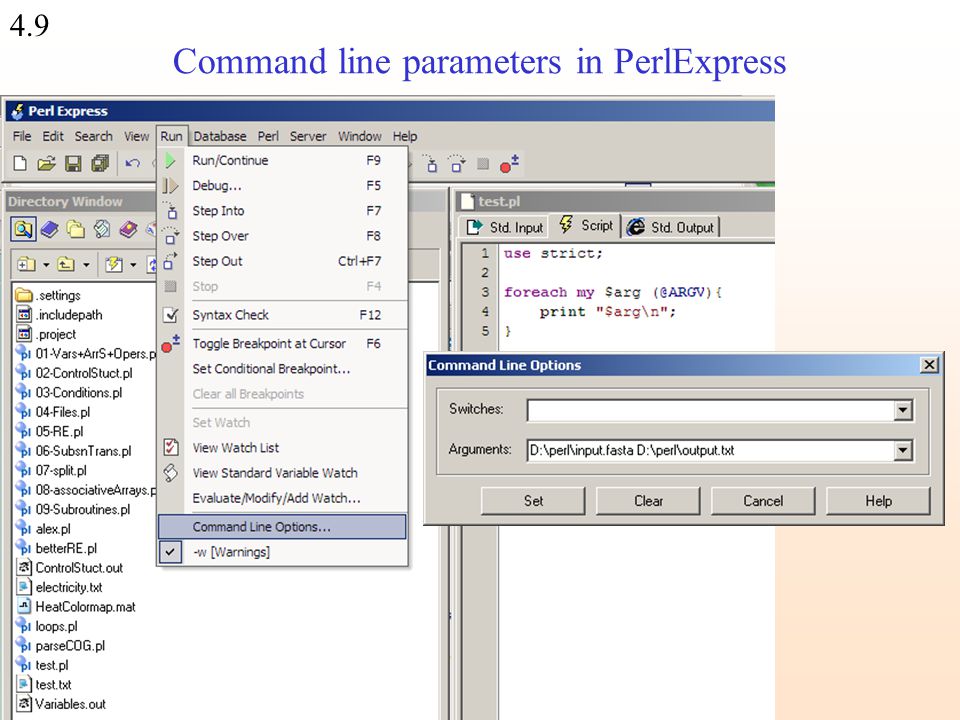This screenshot has width=960, height=720.
Task: Click the Set button in dialog
Action: click(x=533, y=501)
